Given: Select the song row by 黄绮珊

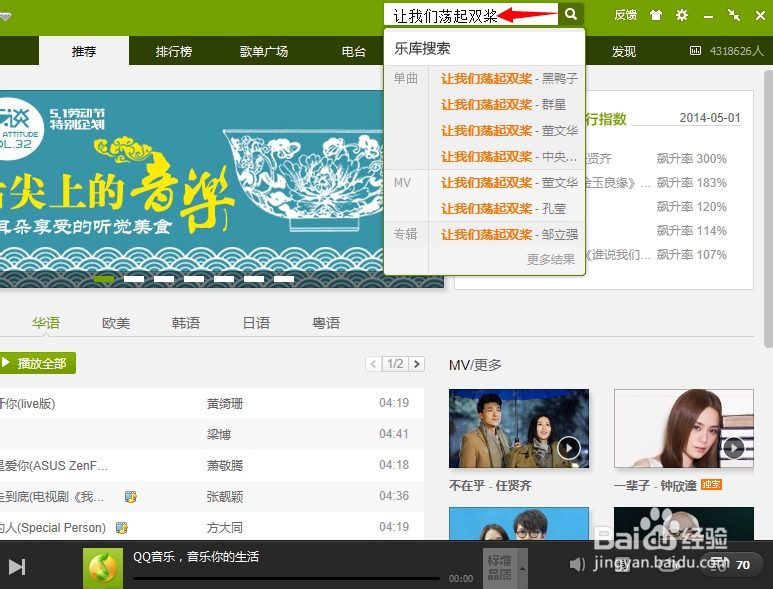Looking at the screenshot, I should pyautogui.click(x=212, y=404).
